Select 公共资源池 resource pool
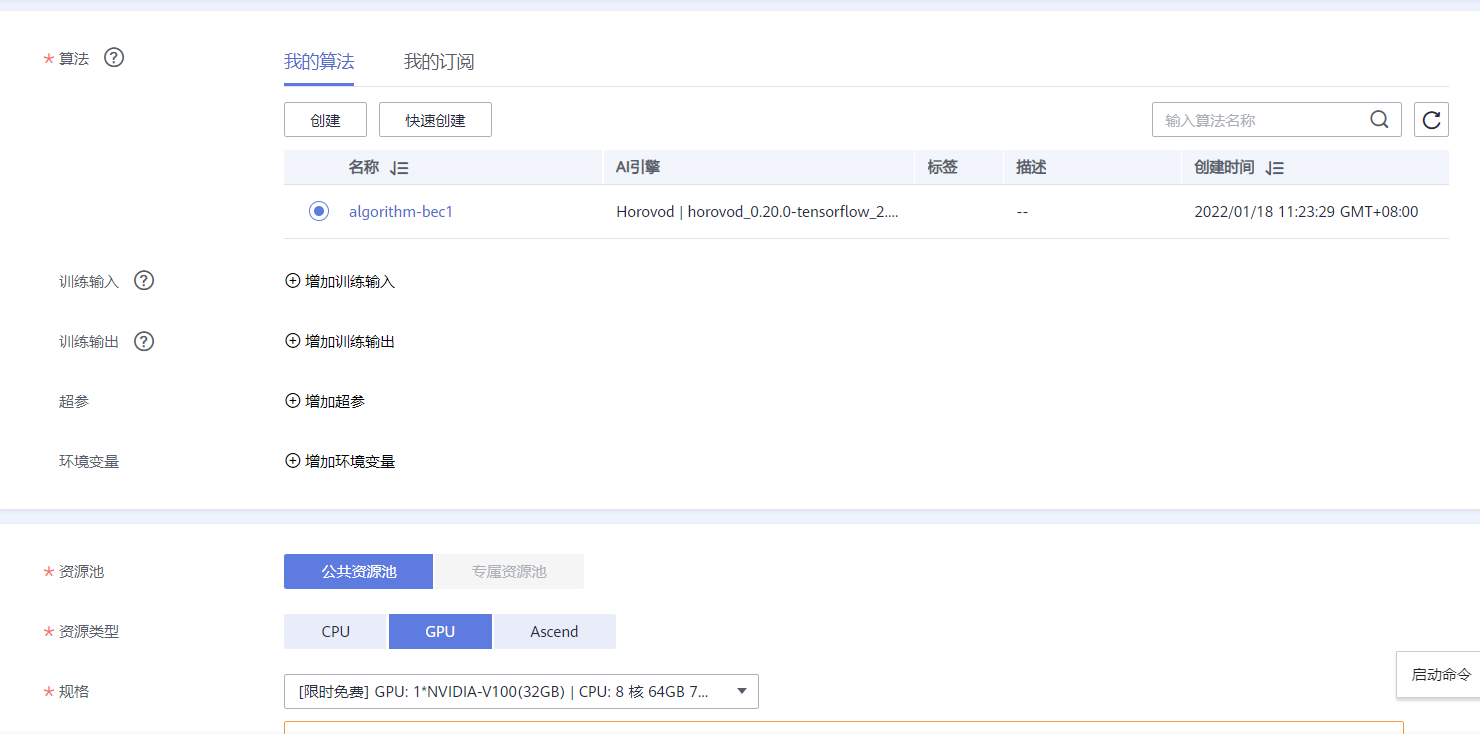The image size is (1480, 734). click(x=358, y=572)
